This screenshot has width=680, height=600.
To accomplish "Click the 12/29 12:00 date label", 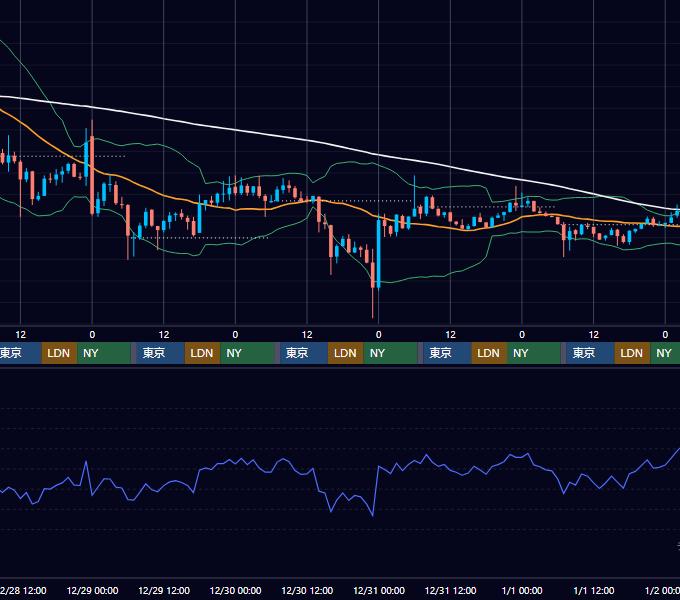I will 164,590.
